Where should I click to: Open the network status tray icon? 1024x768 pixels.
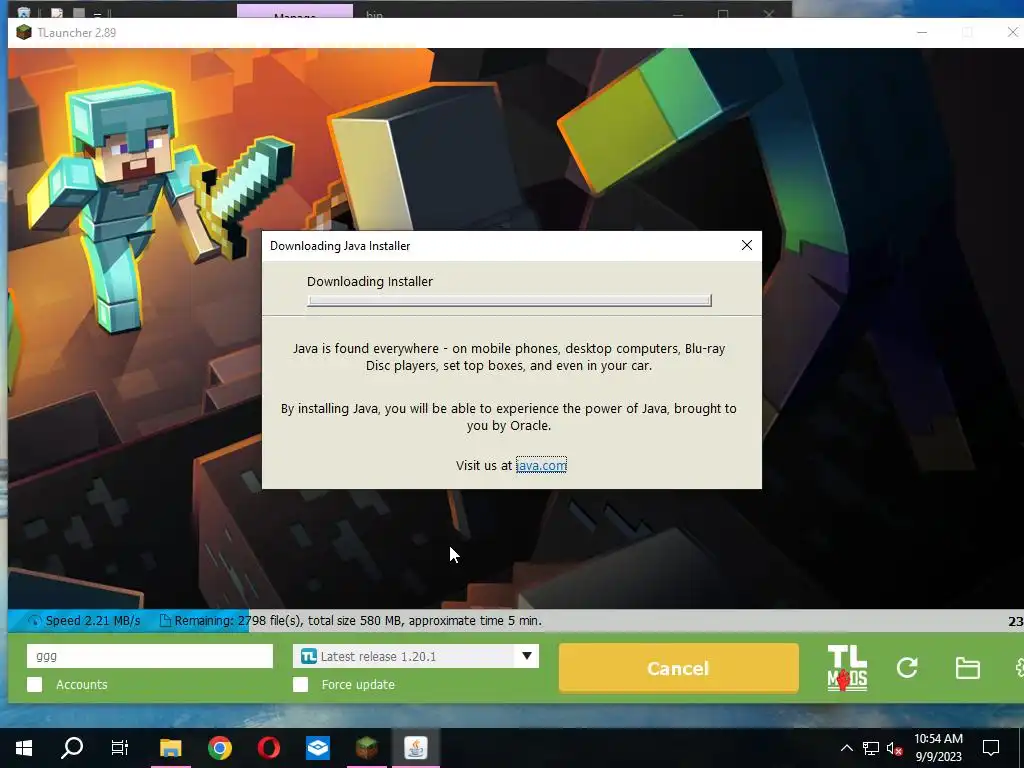pos(871,748)
